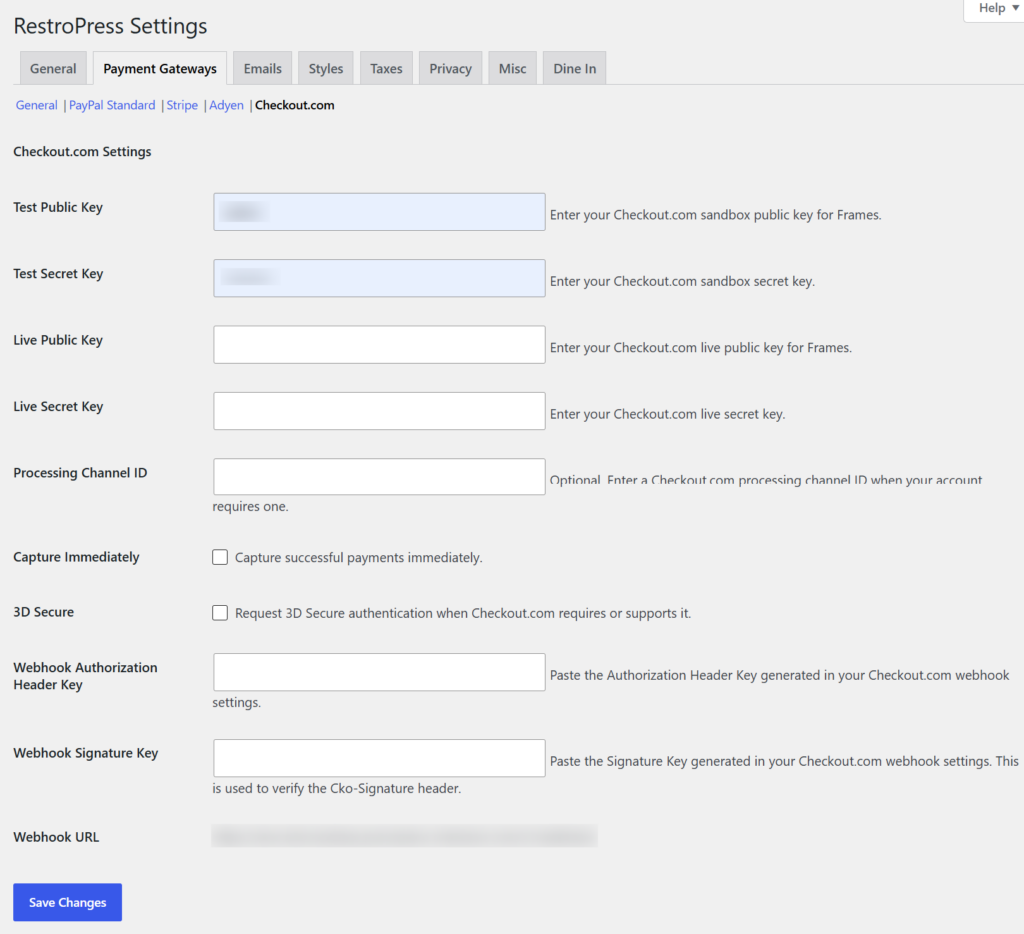Click 'Enter your Checkout.com sandbox secret key.' text
Screen dimensions: 1024x934
682,282
